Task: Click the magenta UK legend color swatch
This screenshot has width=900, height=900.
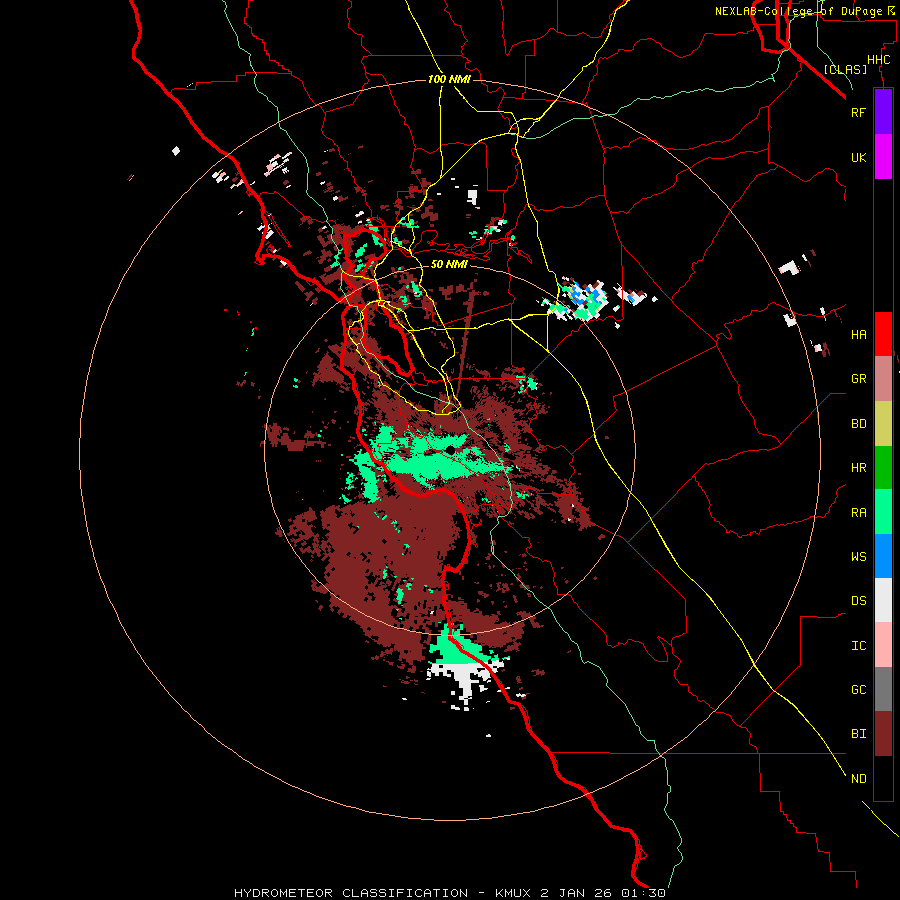Action: pos(883,157)
